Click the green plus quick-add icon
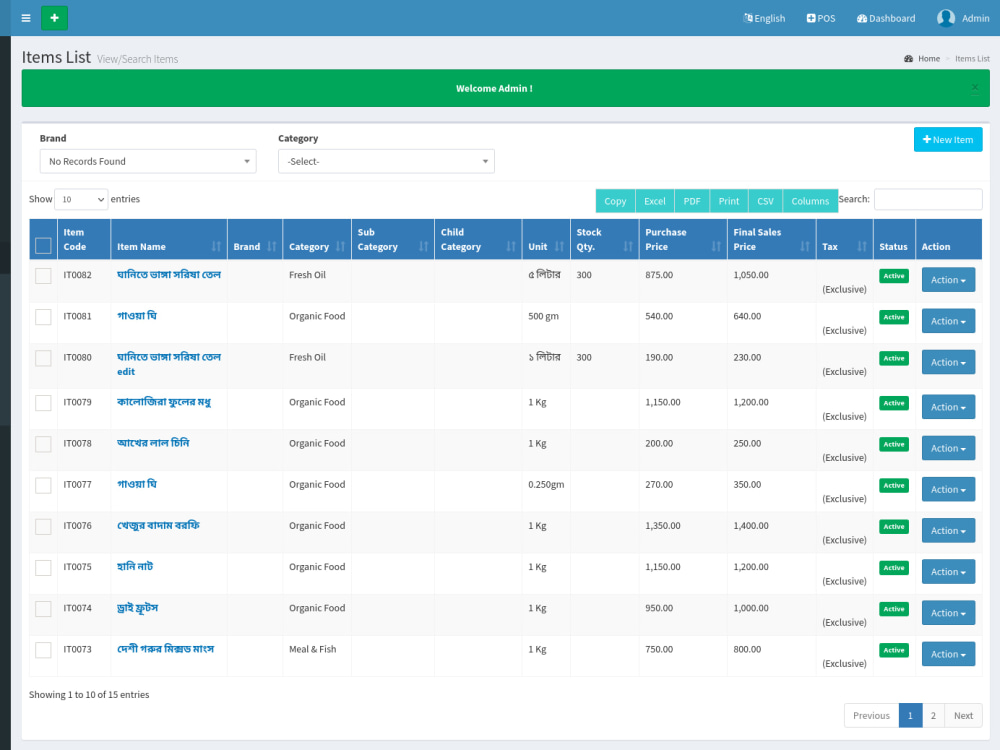Image resolution: width=1000 pixels, height=750 pixels. click(54, 18)
